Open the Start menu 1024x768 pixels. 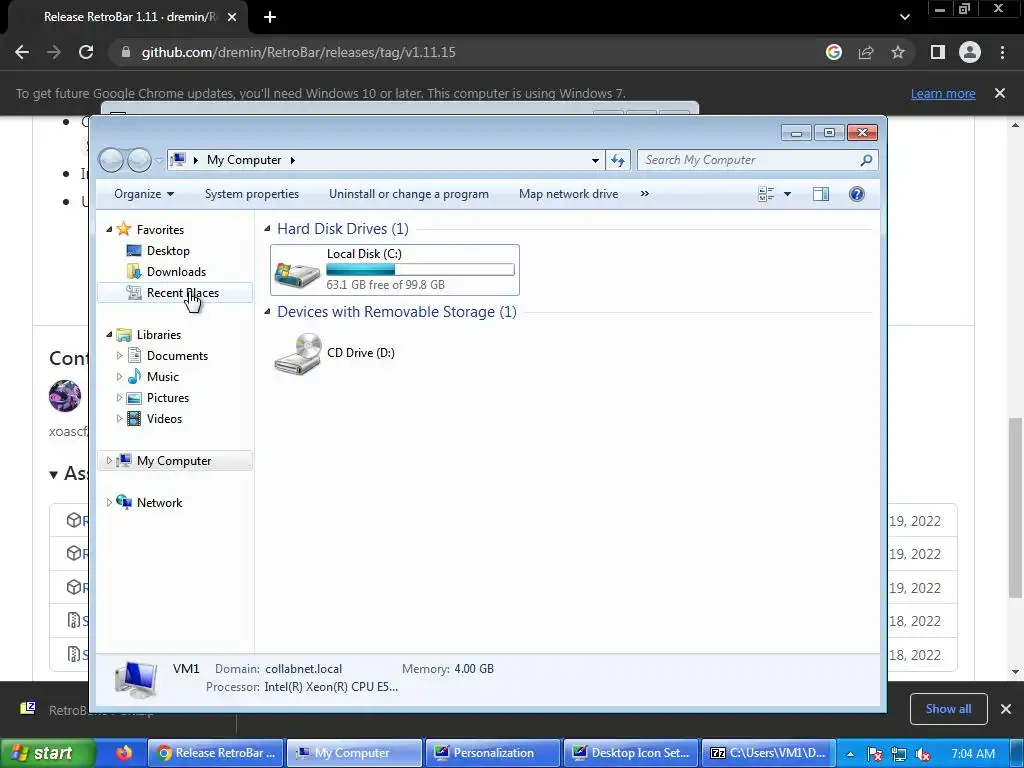[x=47, y=754]
